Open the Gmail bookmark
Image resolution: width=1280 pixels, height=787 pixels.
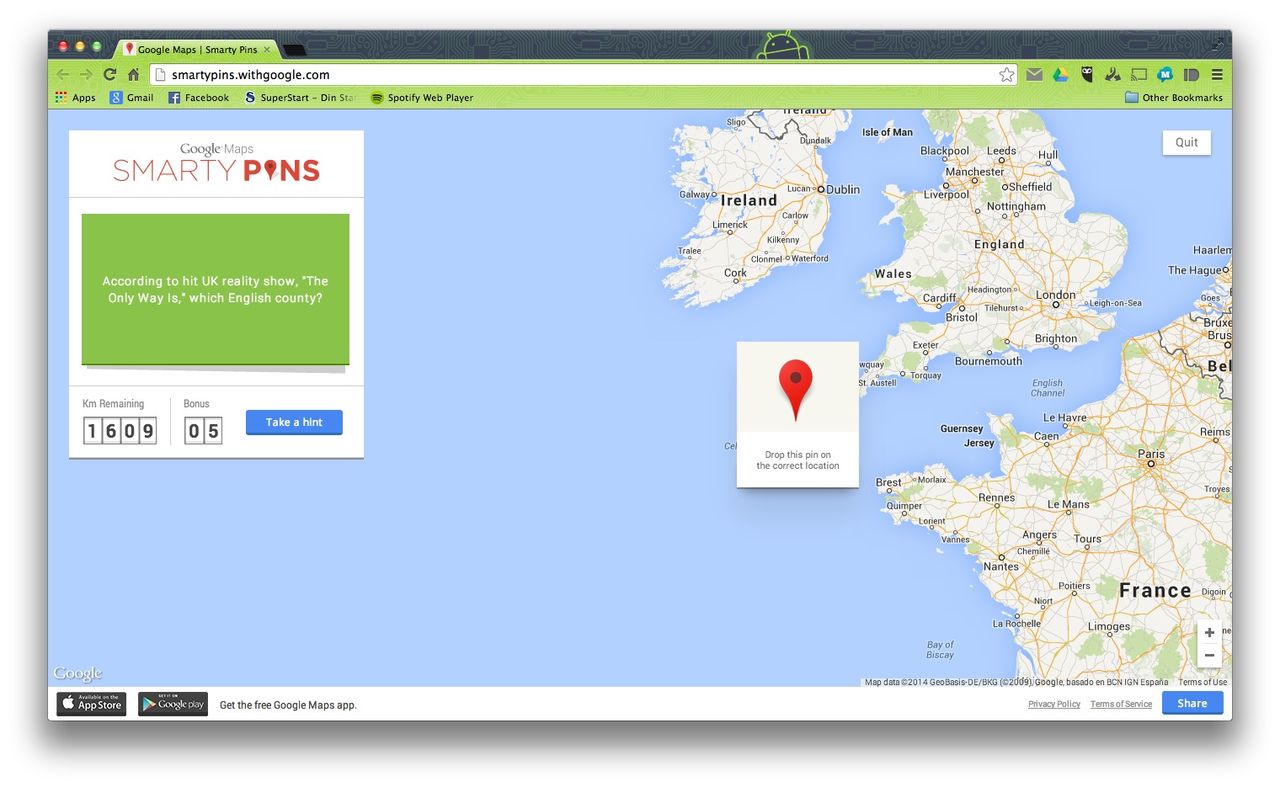click(132, 98)
